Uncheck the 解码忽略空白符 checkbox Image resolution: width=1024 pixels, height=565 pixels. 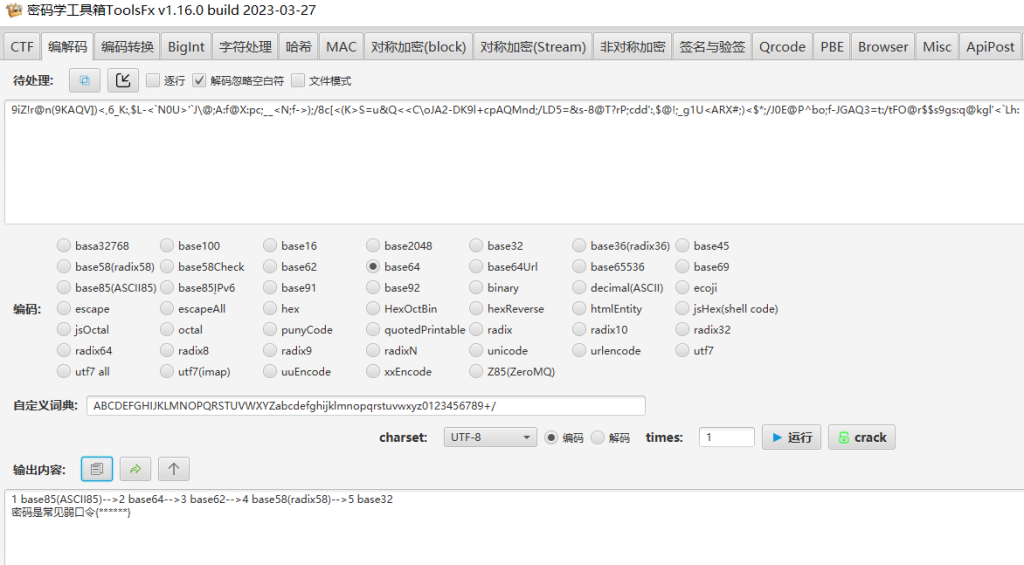click(200, 81)
